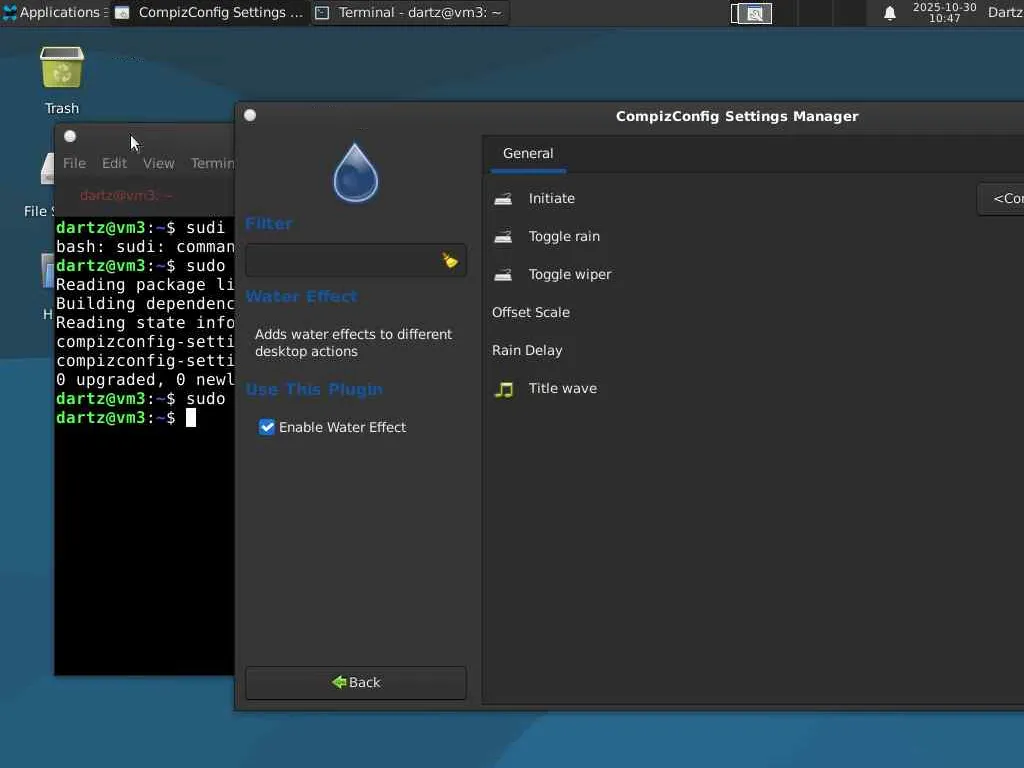
Task: Click the Toggle rain option label
Action: [564, 236]
